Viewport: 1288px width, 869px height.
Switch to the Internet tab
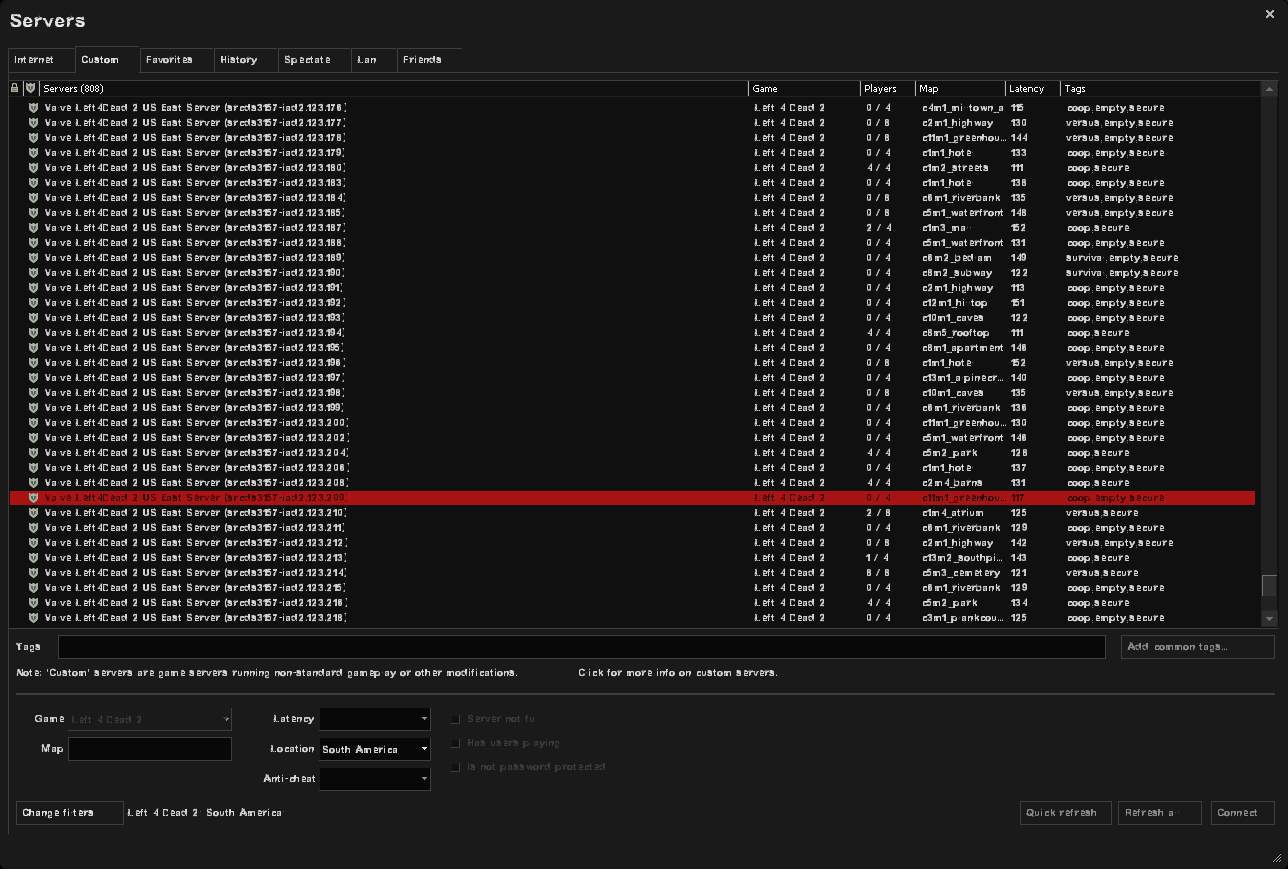[42, 60]
